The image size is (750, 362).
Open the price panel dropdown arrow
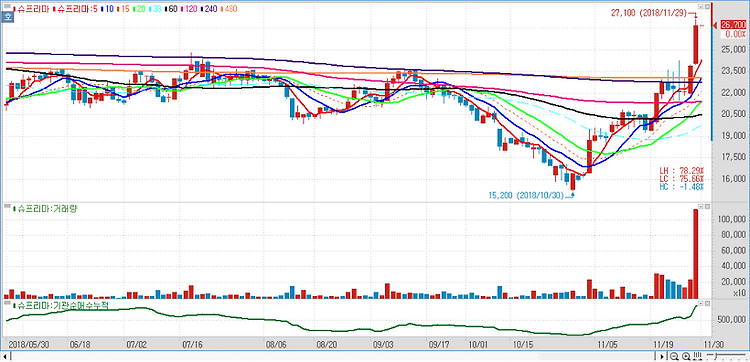pyautogui.click(x=700, y=7)
